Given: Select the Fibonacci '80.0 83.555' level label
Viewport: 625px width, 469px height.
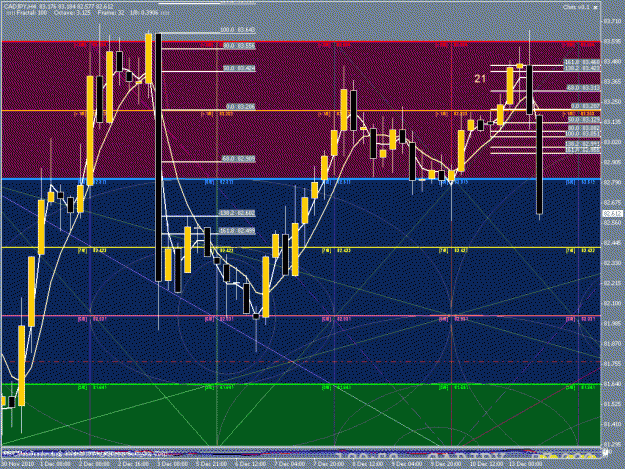Looking at the screenshot, I should coord(239,46).
